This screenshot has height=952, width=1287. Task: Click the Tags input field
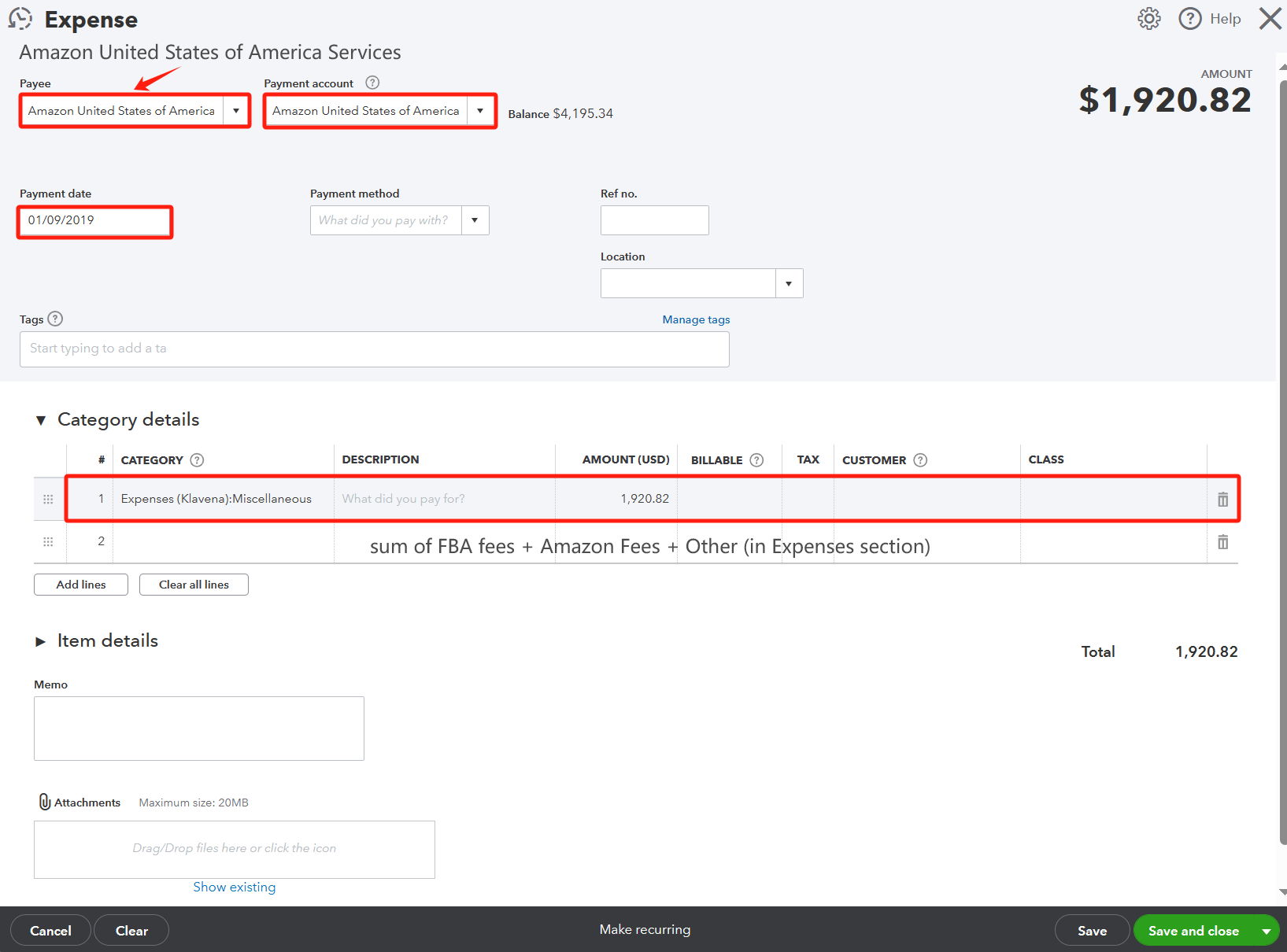(x=375, y=349)
